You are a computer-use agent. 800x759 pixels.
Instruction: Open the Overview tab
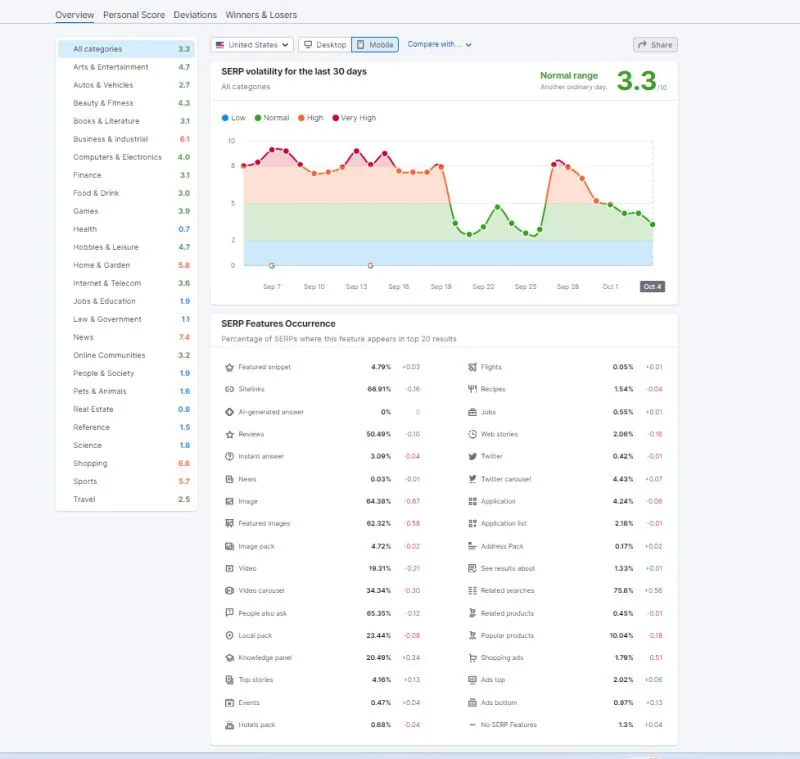tap(74, 15)
